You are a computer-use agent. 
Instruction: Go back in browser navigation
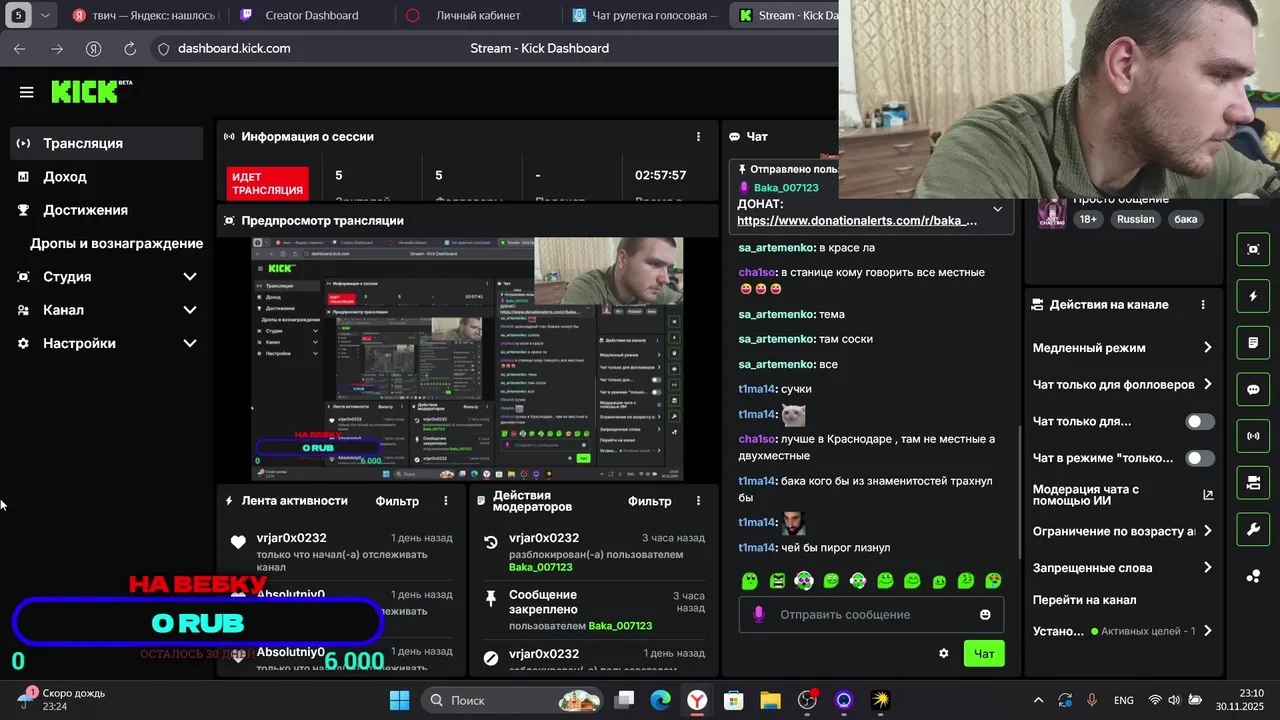[20, 48]
